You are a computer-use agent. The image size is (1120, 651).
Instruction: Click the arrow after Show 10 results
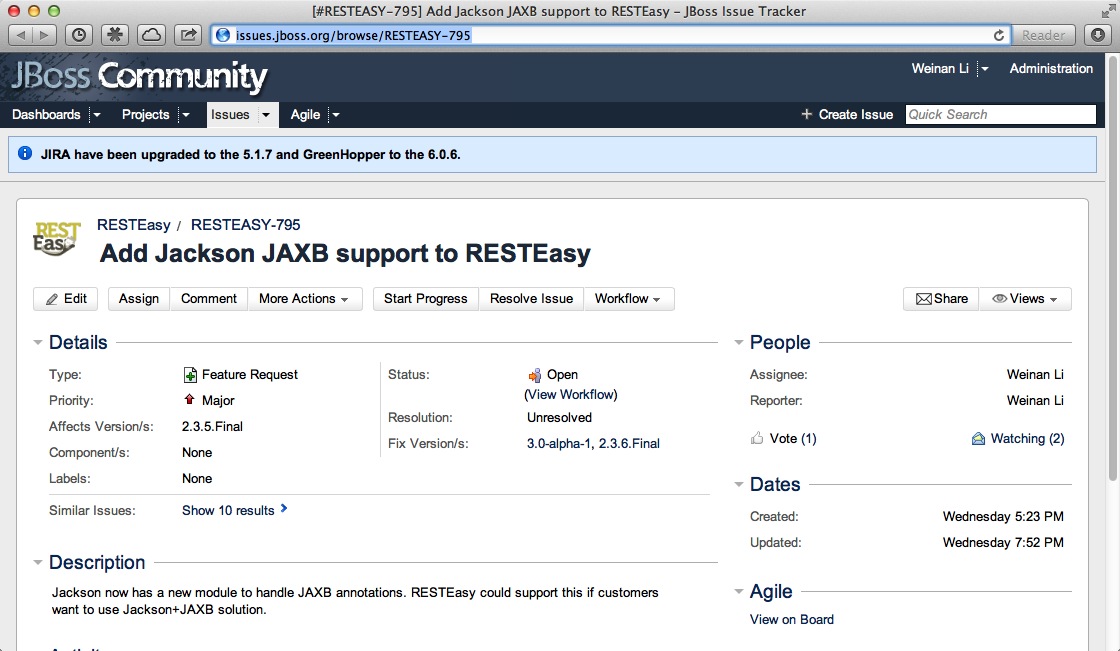point(284,509)
